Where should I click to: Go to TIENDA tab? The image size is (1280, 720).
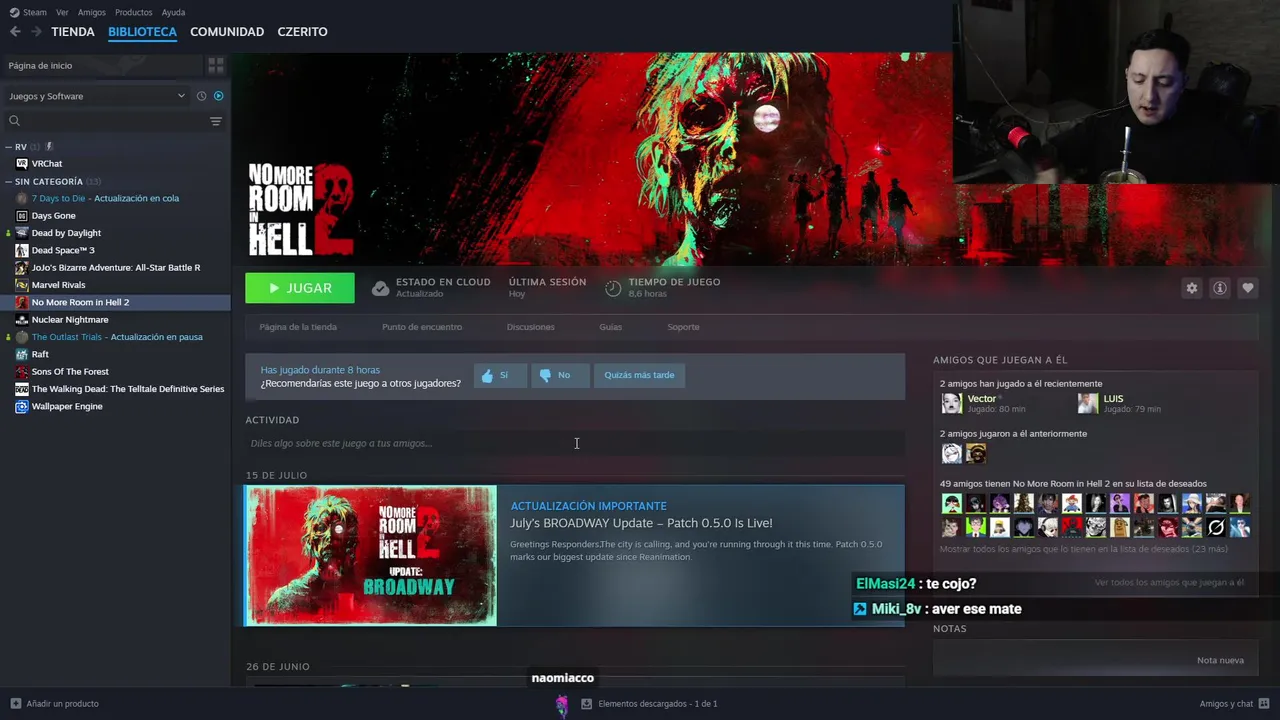(x=73, y=32)
